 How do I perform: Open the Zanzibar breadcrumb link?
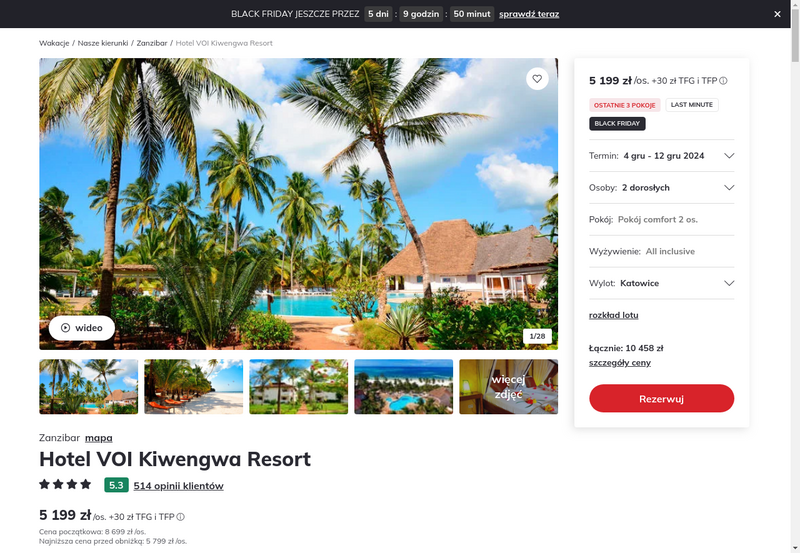152,43
